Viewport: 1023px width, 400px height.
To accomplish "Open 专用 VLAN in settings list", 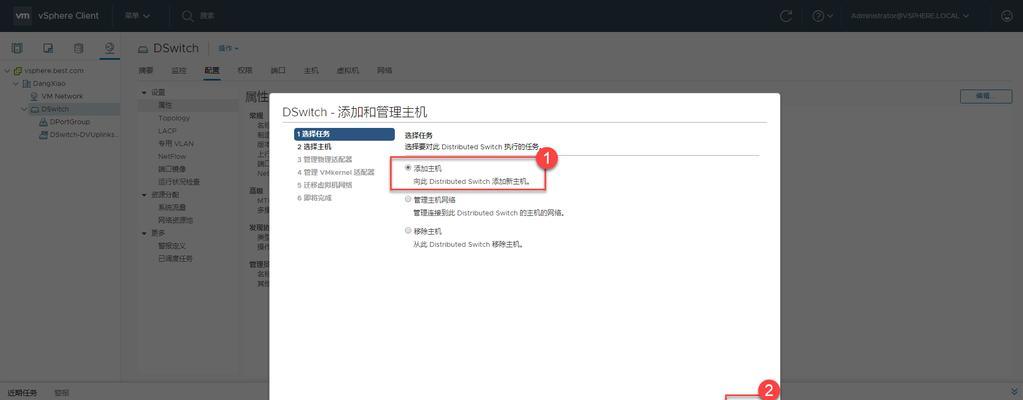I will coord(176,144).
